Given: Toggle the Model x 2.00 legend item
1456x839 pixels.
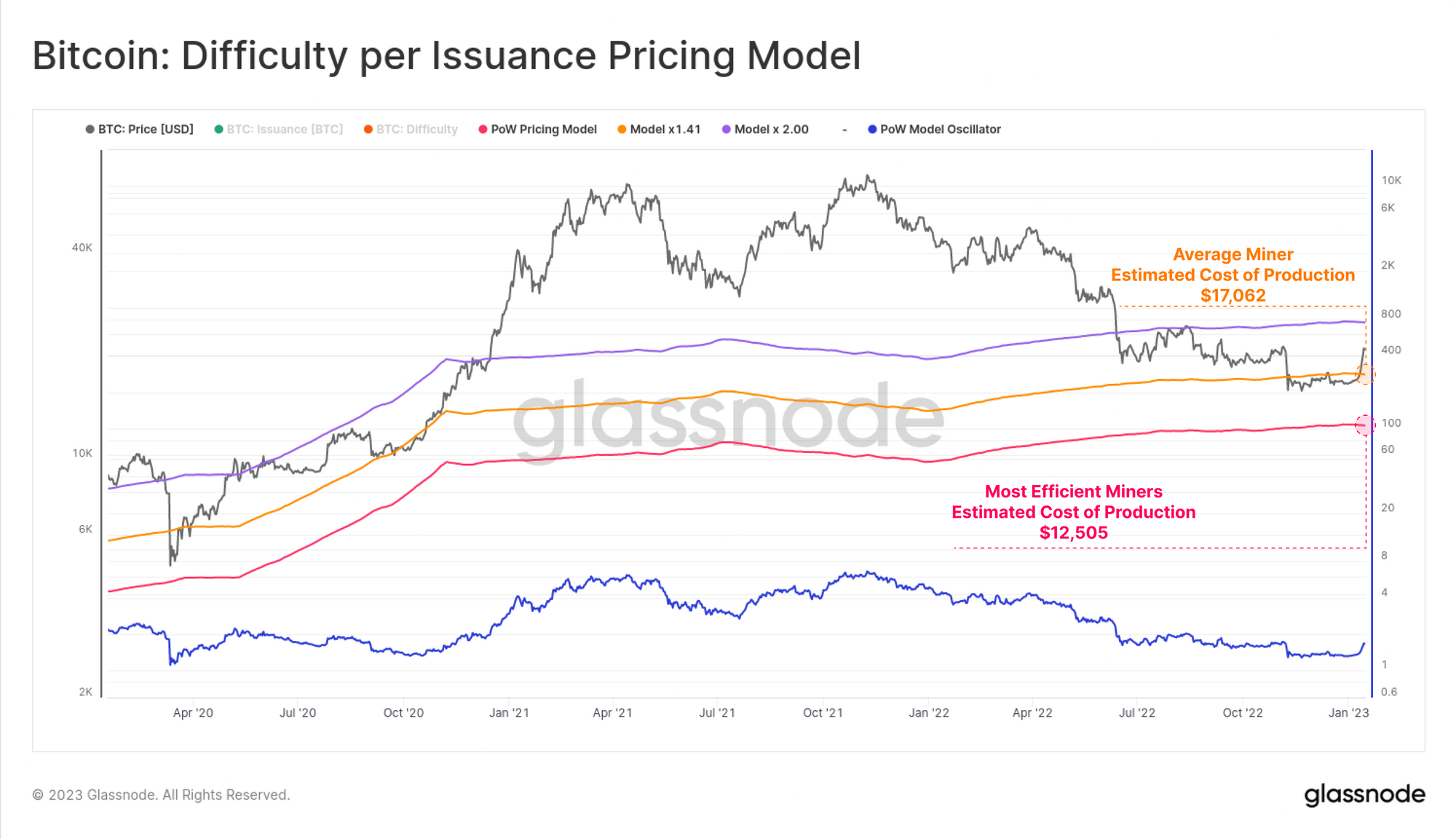Looking at the screenshot, I should (766, 129).
